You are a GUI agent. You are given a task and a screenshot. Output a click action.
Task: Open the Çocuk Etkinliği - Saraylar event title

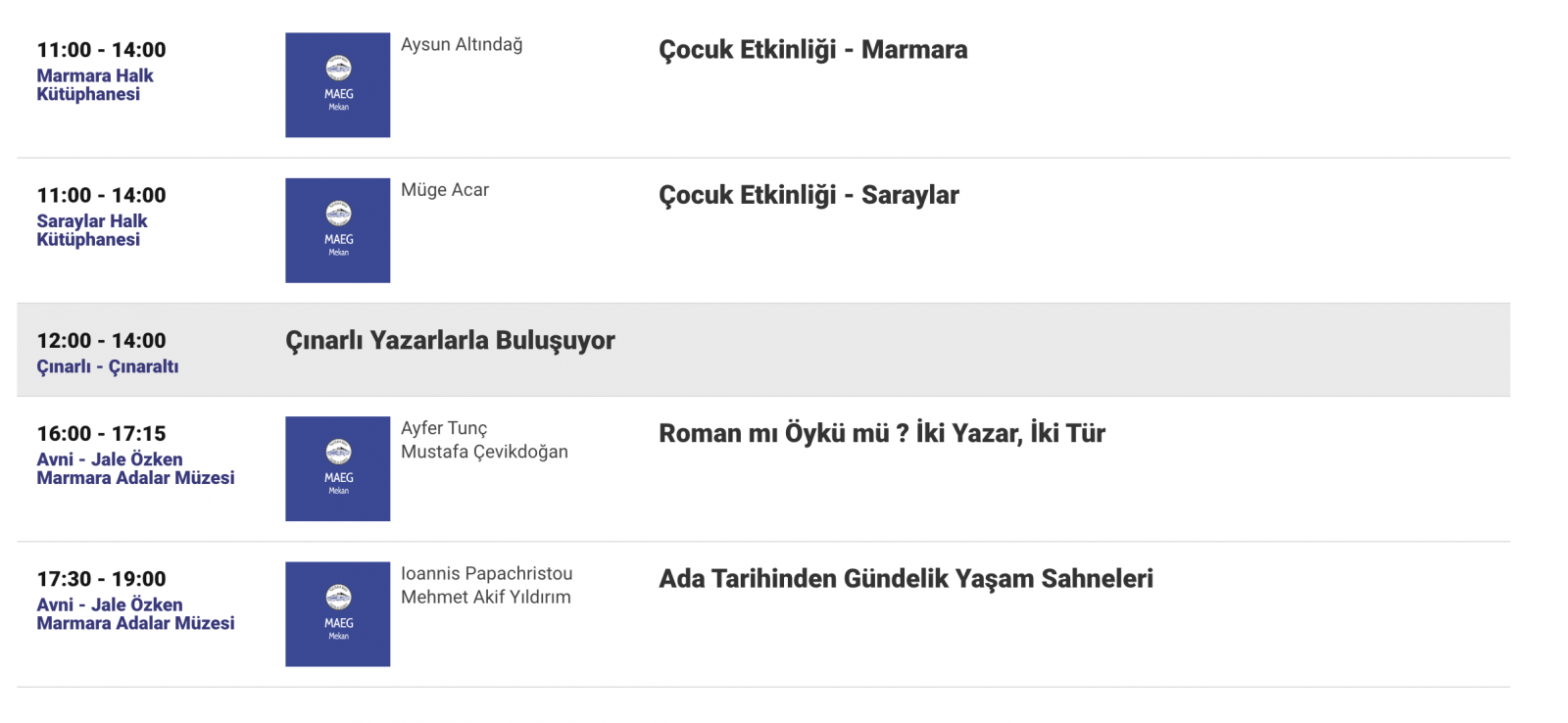tap(808, 195)
